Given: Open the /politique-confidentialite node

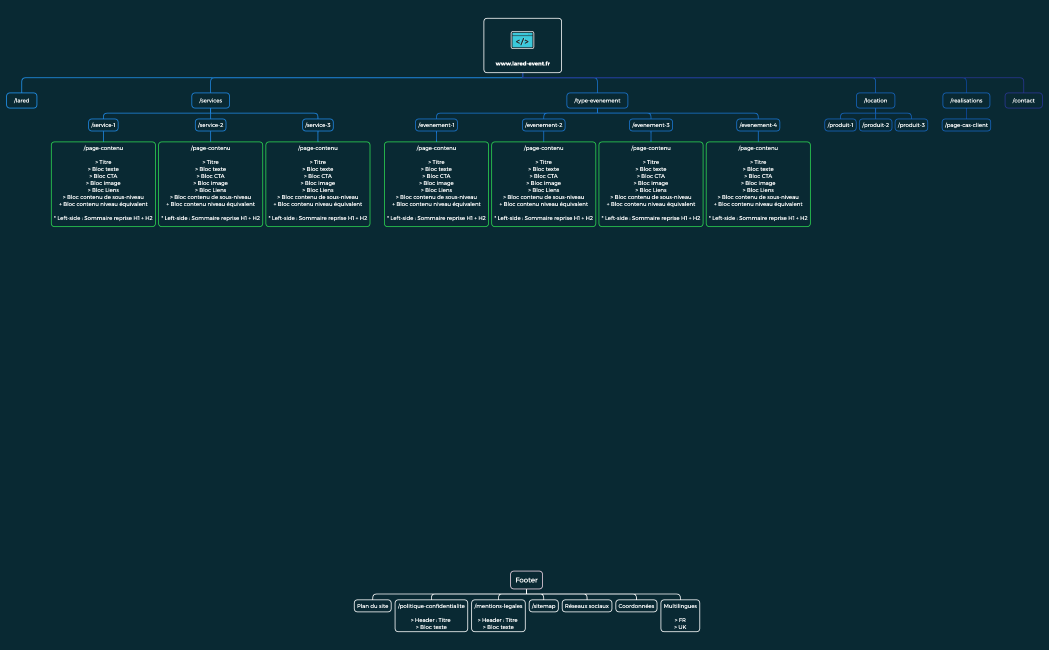Looking at the screenshot, I should [430, 605].
